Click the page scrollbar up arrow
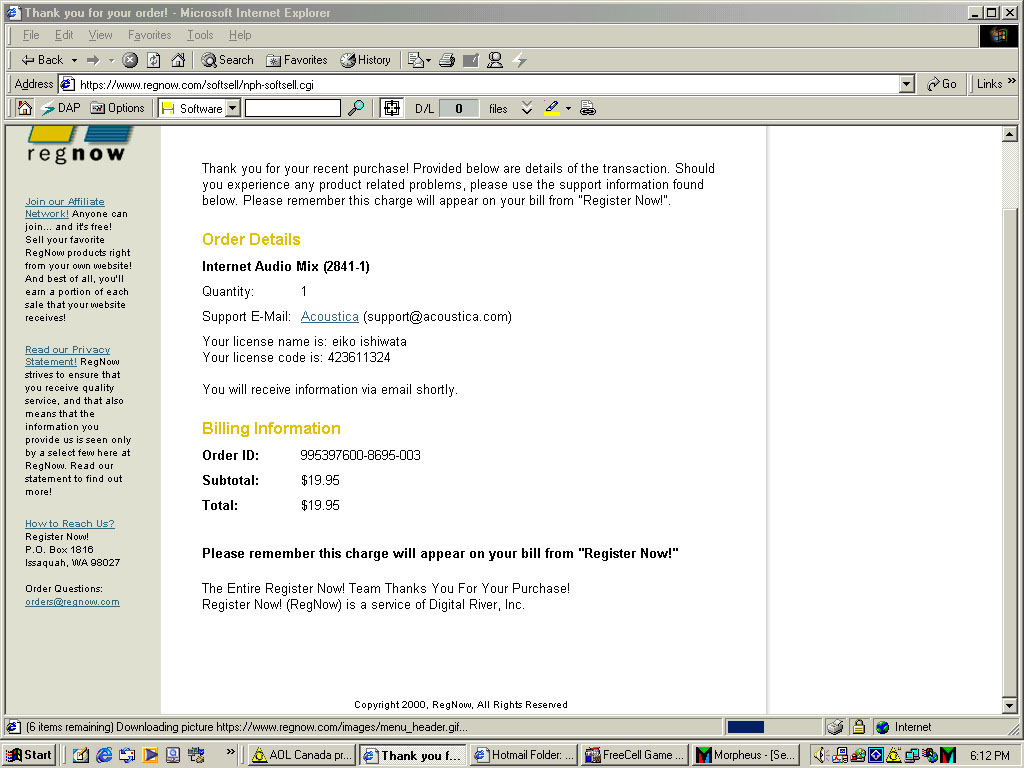The image size is (1024, 768). point(1010,135)
